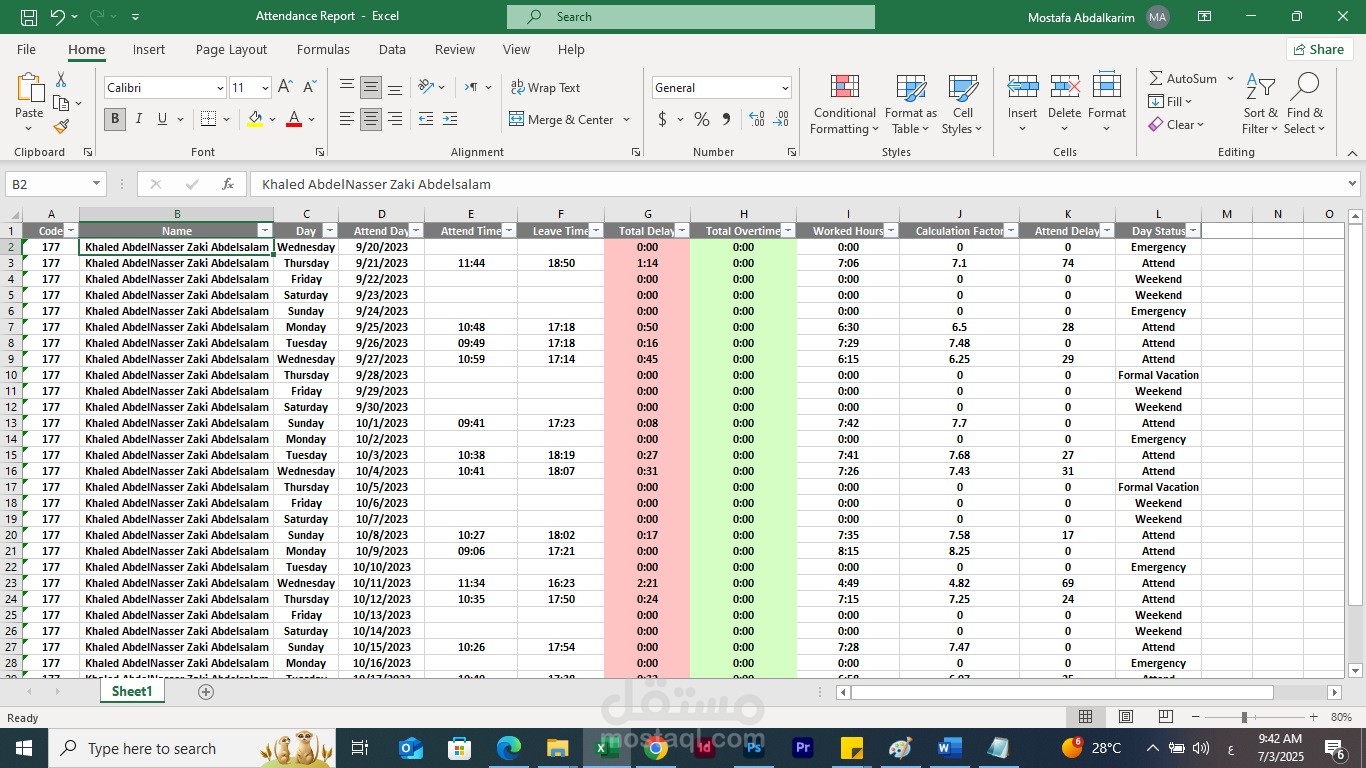Apply the yellow fill color
The image size is (1366, 768).
[x=255, y=119]
